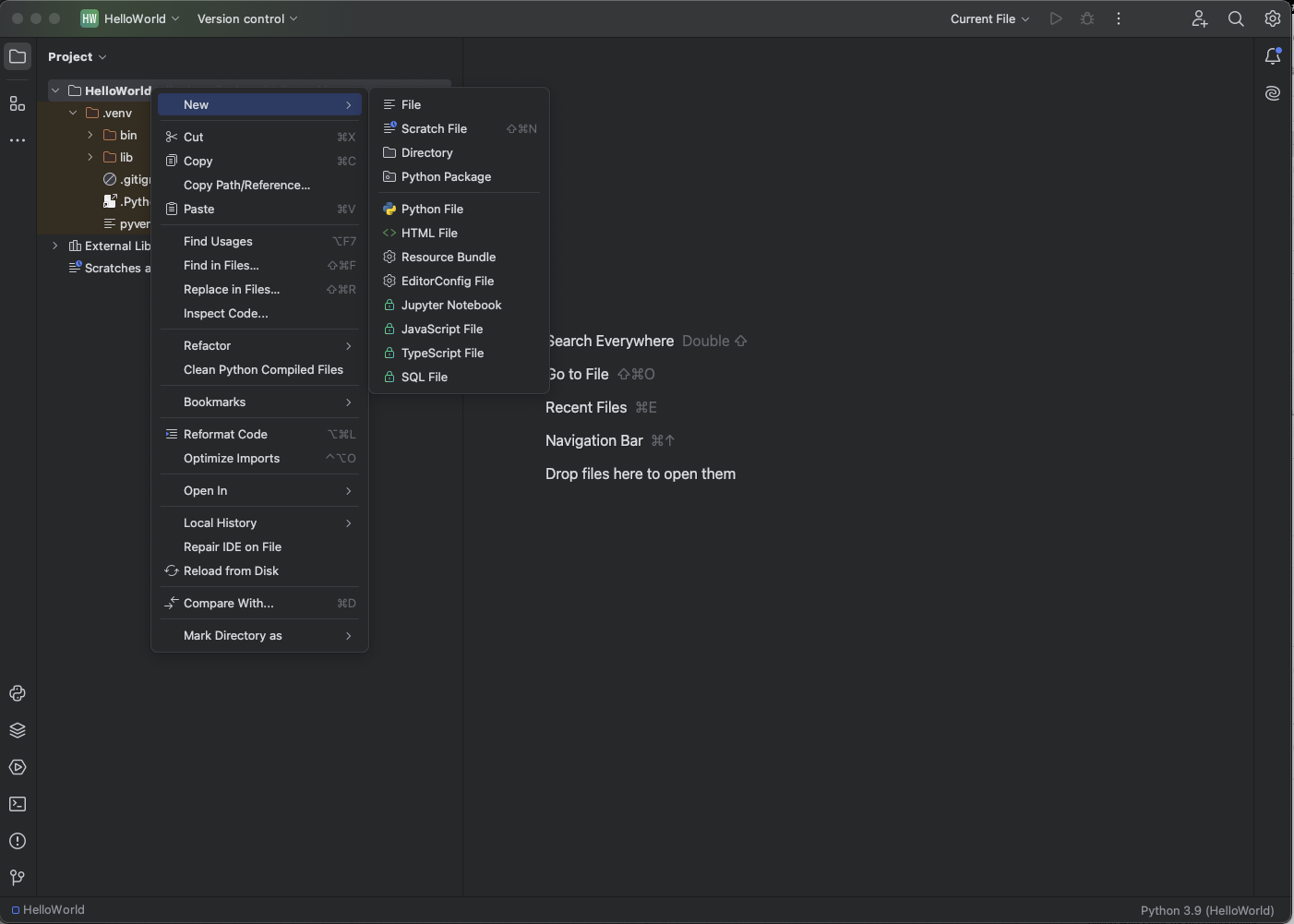
Task: Click Repair IDE on File
Action: click(x=259, y=546)
